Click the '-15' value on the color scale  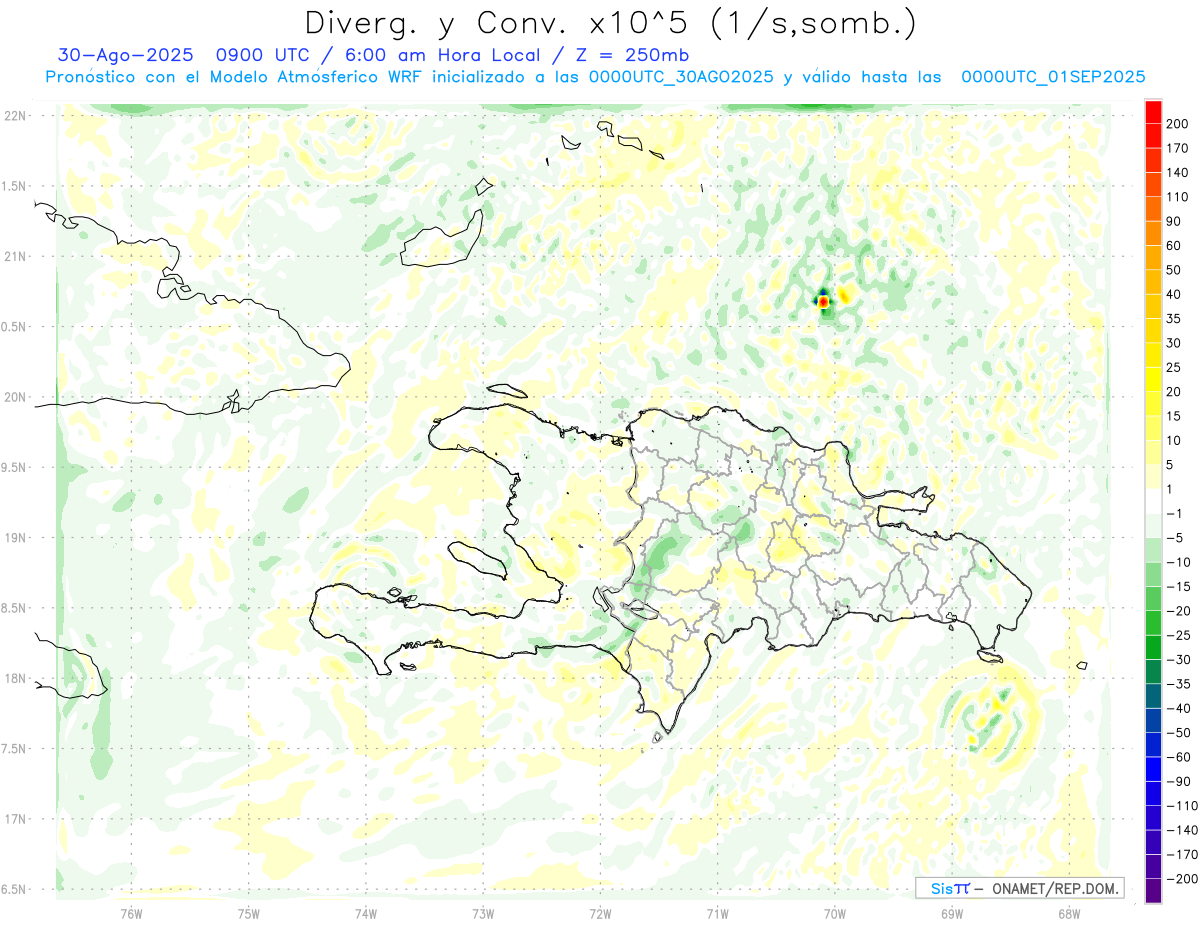coord(1179,586)
